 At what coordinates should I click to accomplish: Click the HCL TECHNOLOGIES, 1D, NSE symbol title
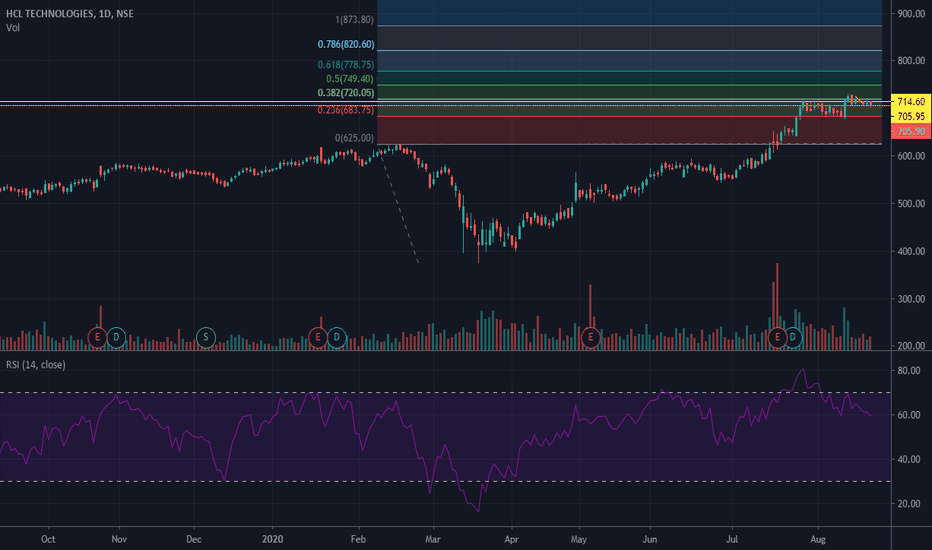(70, 13)
